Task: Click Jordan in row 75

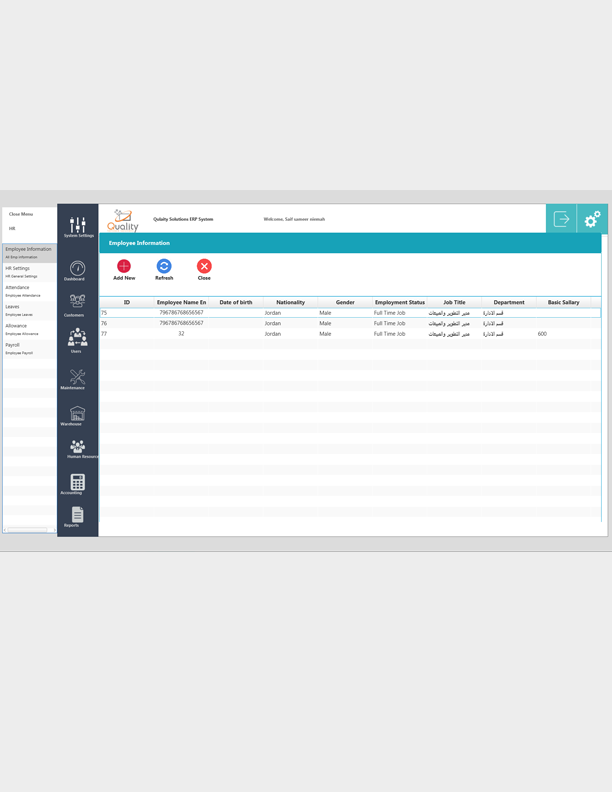Action: pyautogui.click(x=273, y=313)
